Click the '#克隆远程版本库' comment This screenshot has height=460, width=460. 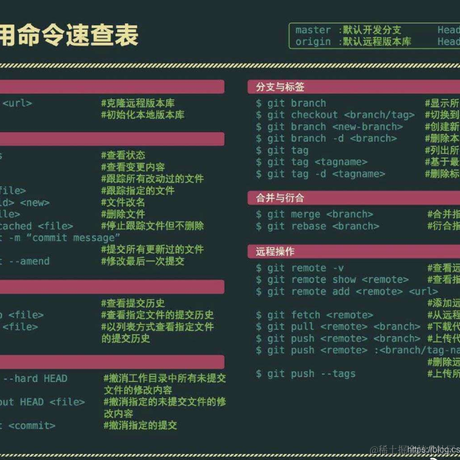[x=138, y=103]
